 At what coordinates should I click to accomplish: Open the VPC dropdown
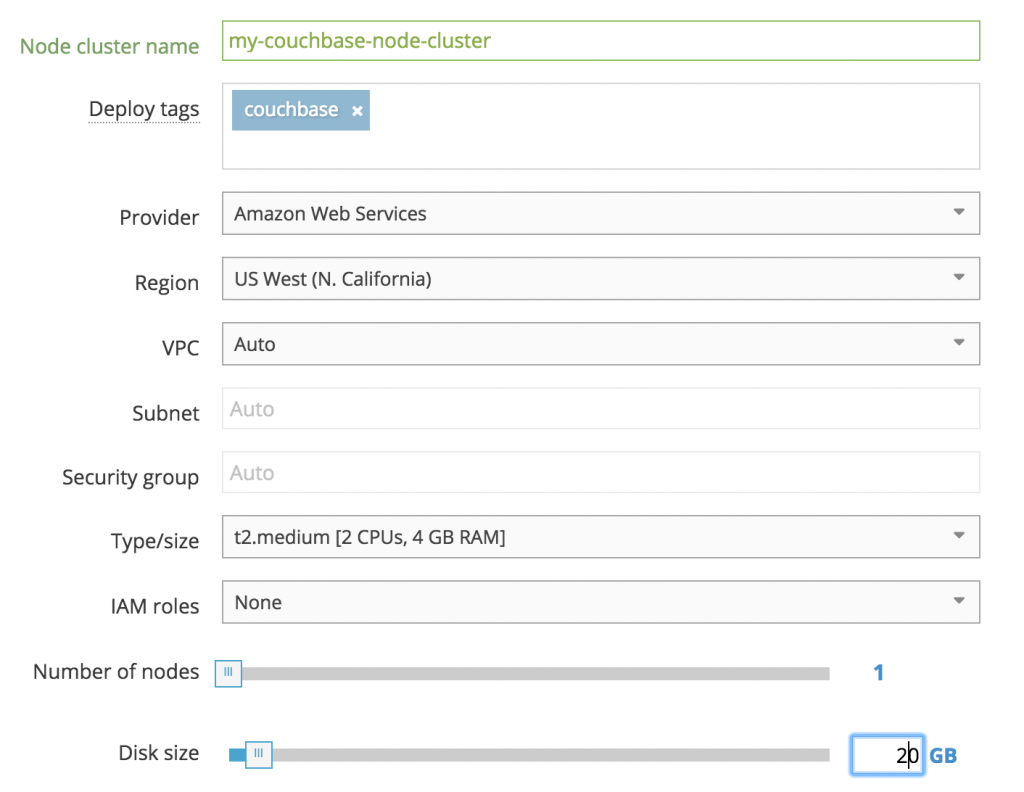pyautogui.click(x=601, y=344)
